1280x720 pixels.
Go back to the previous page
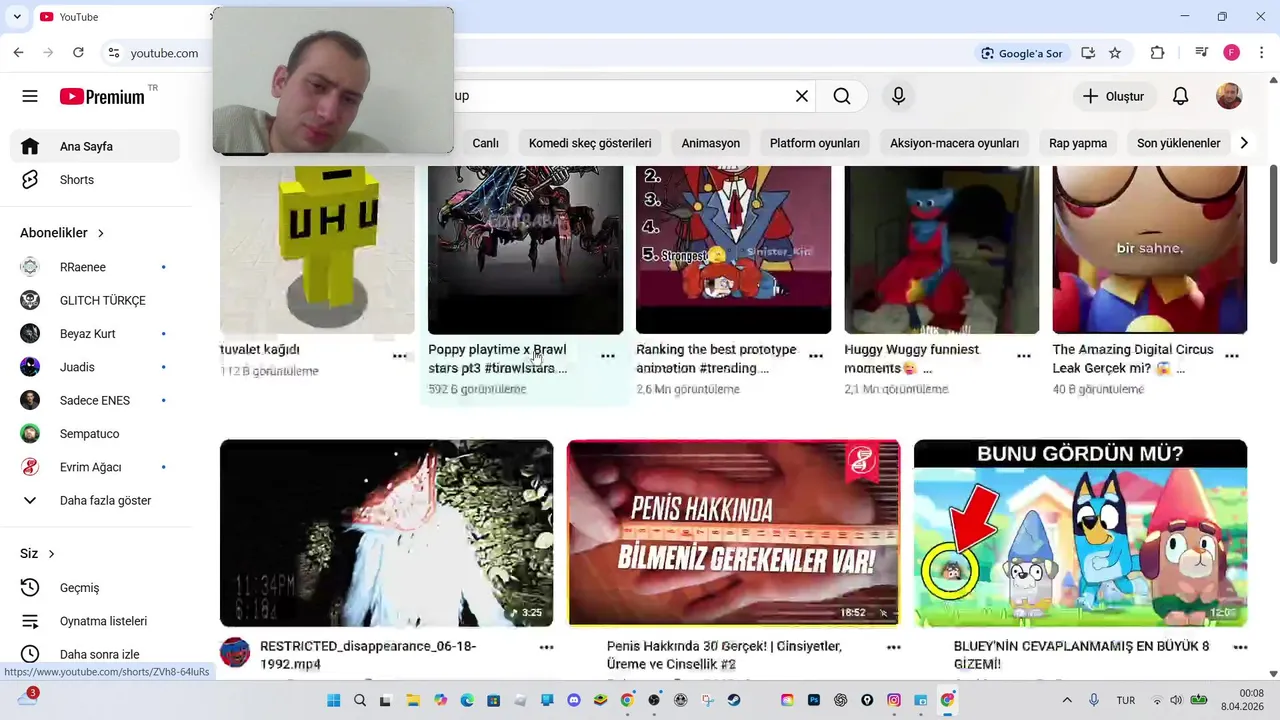pos(18,53)
